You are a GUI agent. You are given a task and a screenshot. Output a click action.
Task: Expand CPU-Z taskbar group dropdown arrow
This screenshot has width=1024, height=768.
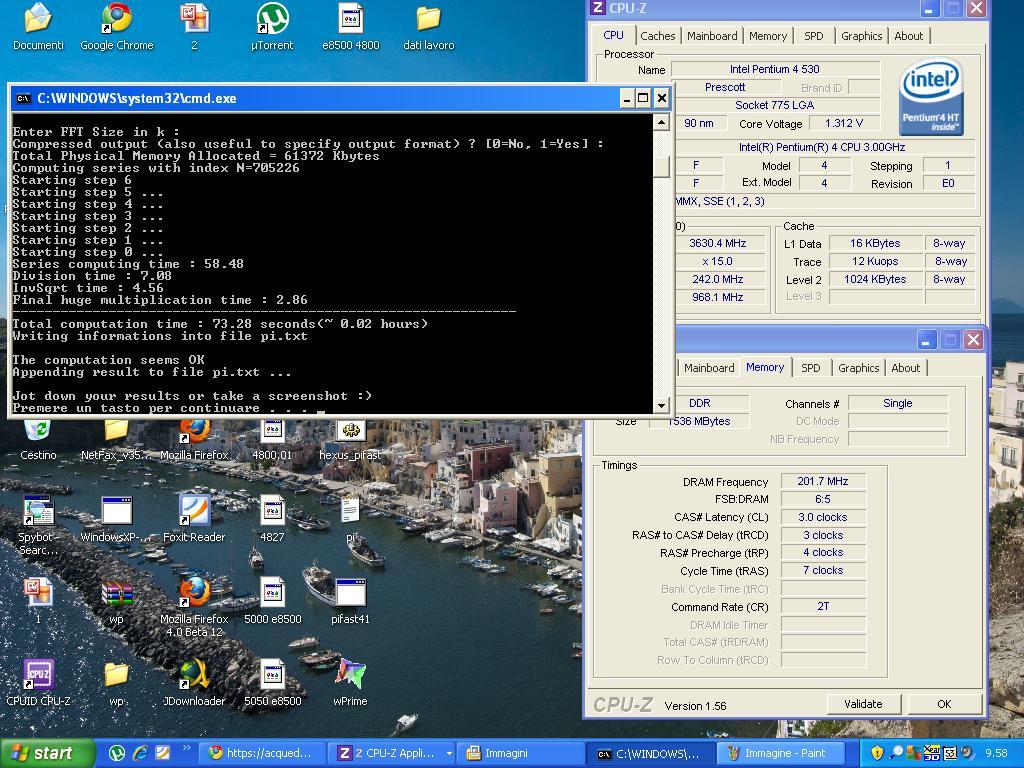pyautogui.click(x=449, y=754)
